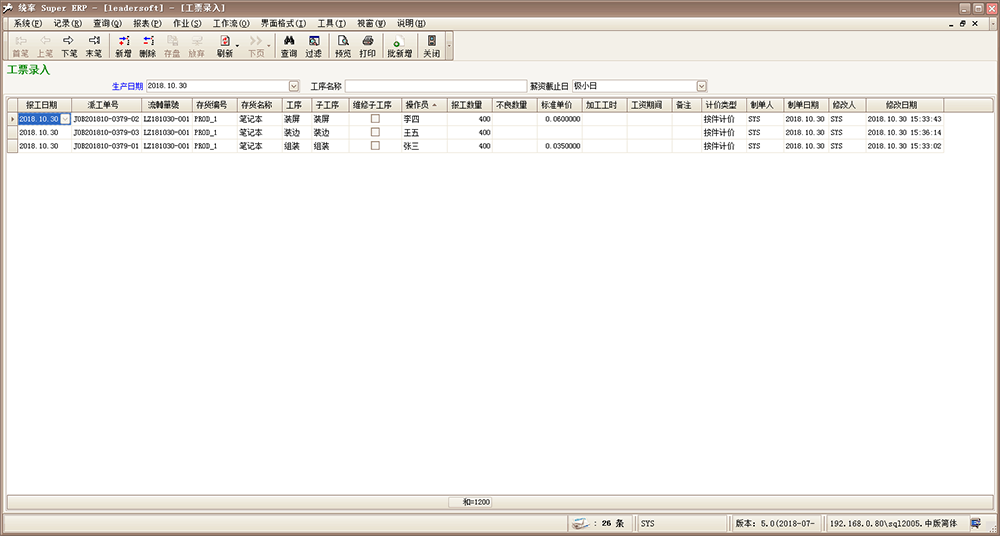The height and width of the screenshot is (536, 1000).
Task: Enable 维修子工序 checkbox for 张三 row
Action: pyautogui.click(x=375, y=145)
